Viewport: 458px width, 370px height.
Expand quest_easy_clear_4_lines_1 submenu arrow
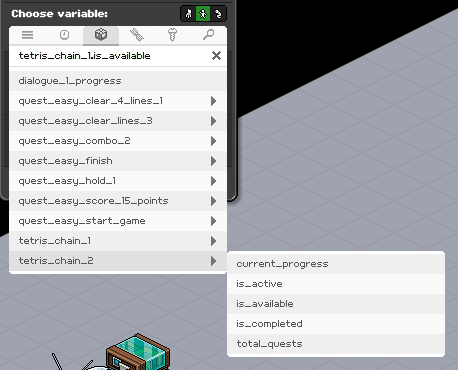[213, 101]
